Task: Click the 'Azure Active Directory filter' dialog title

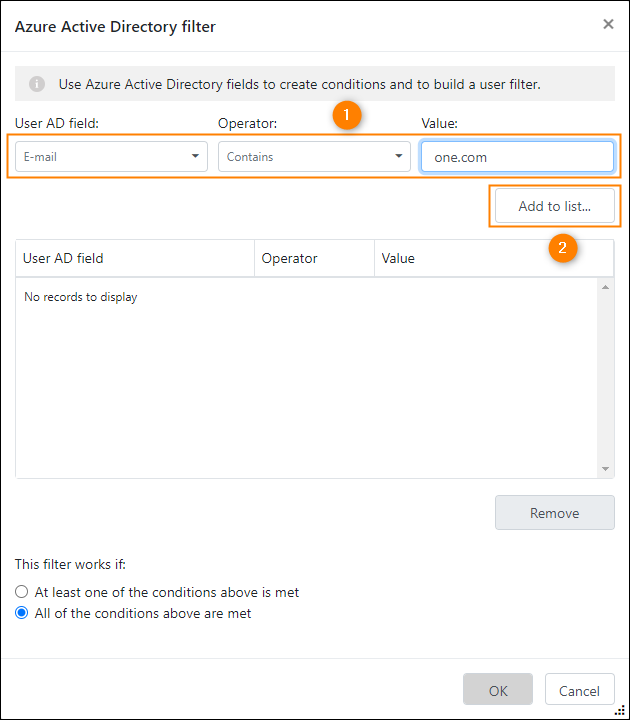Action: [115, 27]
